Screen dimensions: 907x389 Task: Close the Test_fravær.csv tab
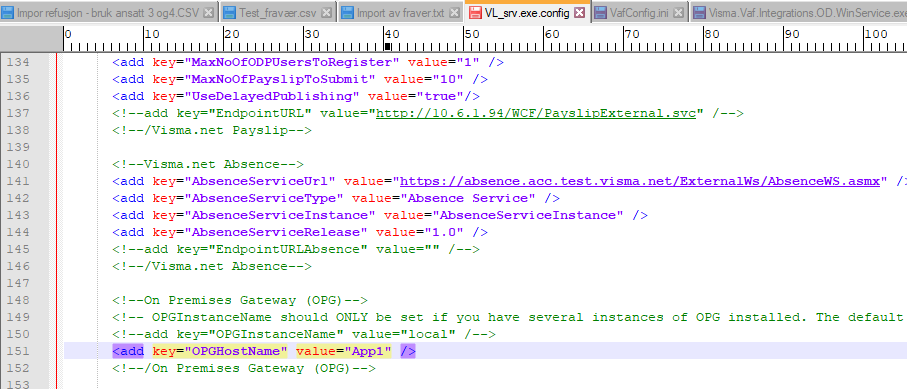point(326,12)
